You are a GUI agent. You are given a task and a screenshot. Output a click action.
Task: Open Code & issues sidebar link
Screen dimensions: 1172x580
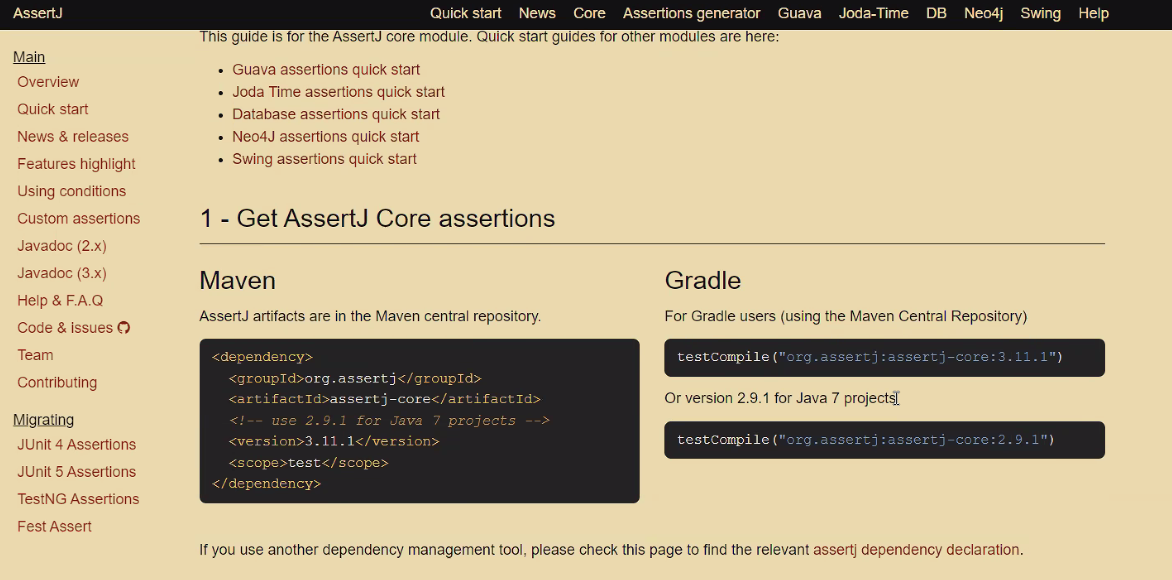65,327
